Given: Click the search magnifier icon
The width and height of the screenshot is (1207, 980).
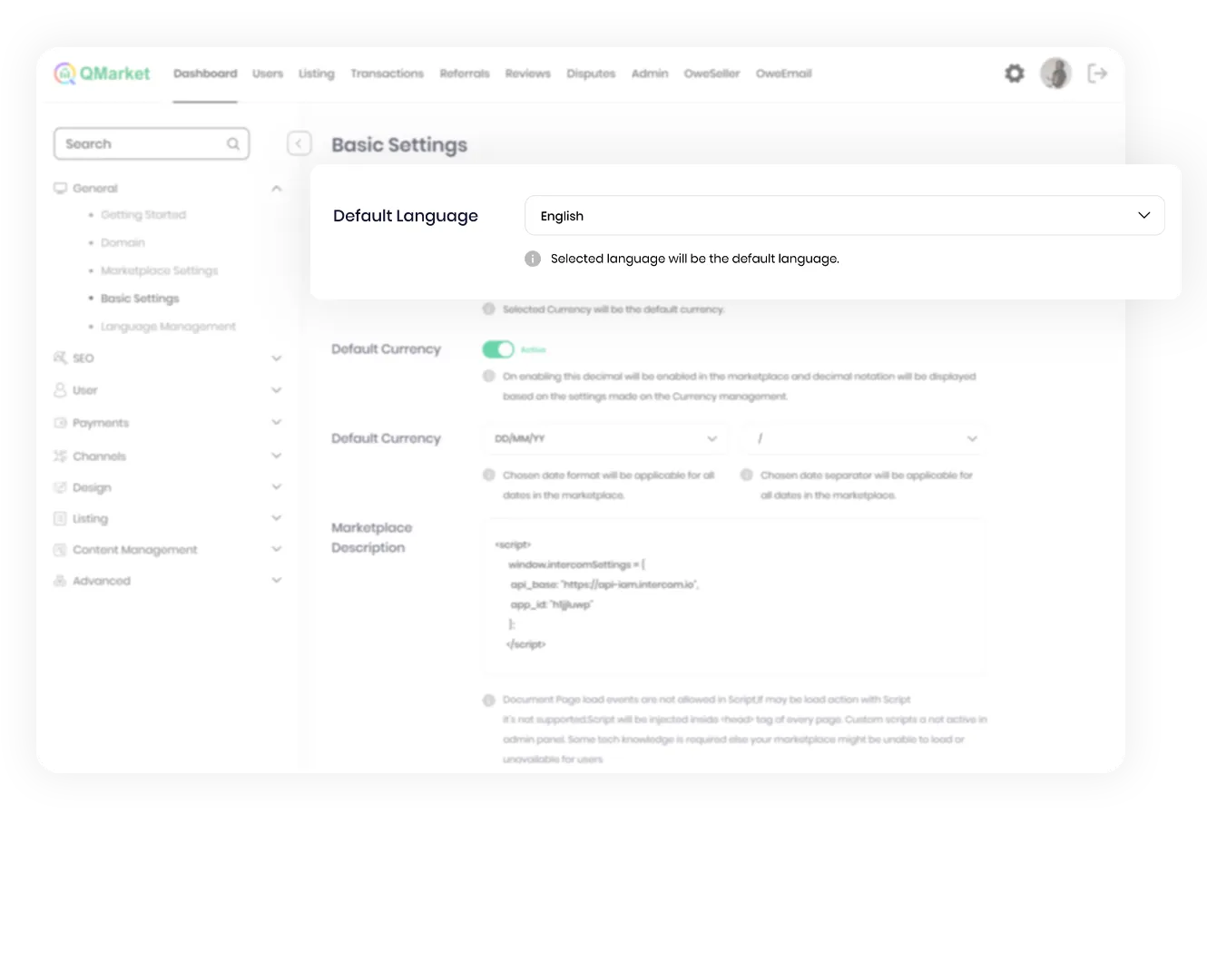Looking at the screenshot, I should point(233,144).
